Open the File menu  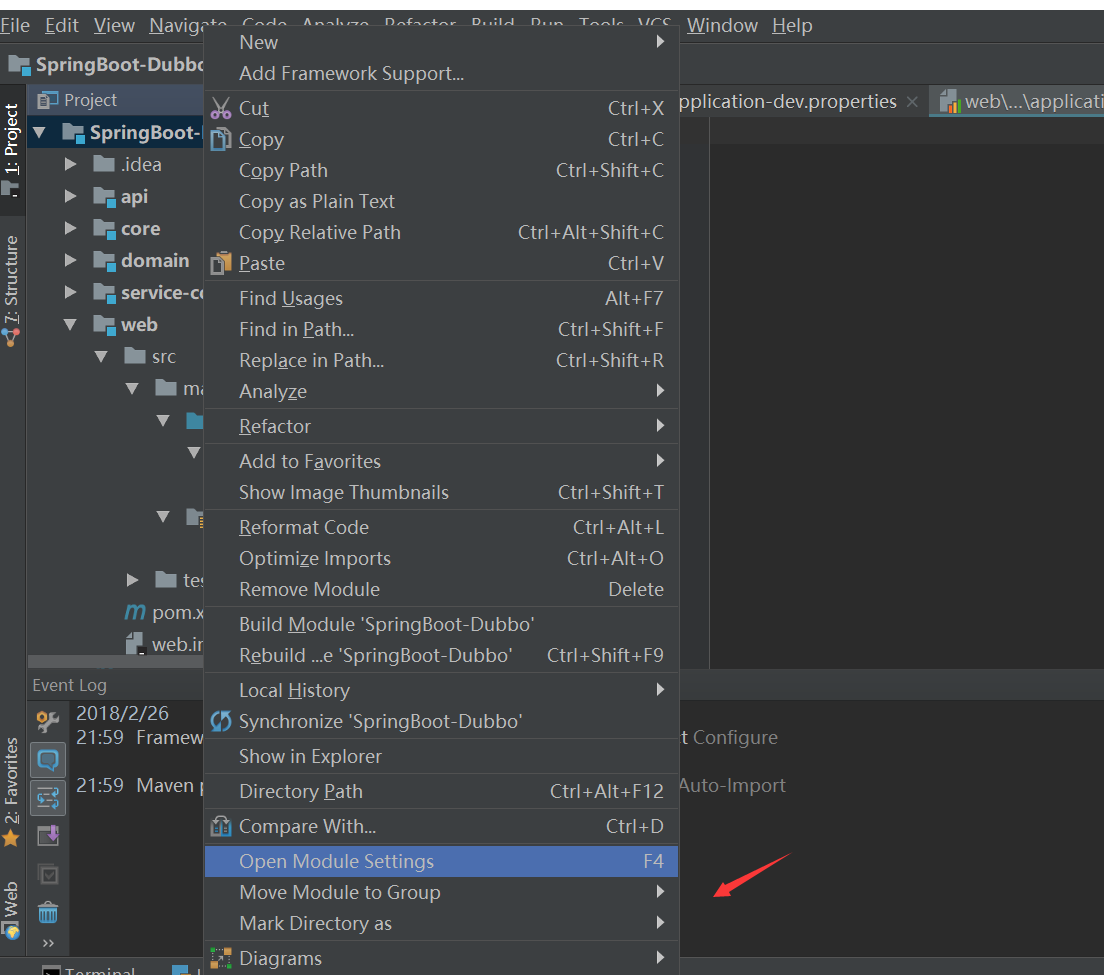tap(16, 25)
